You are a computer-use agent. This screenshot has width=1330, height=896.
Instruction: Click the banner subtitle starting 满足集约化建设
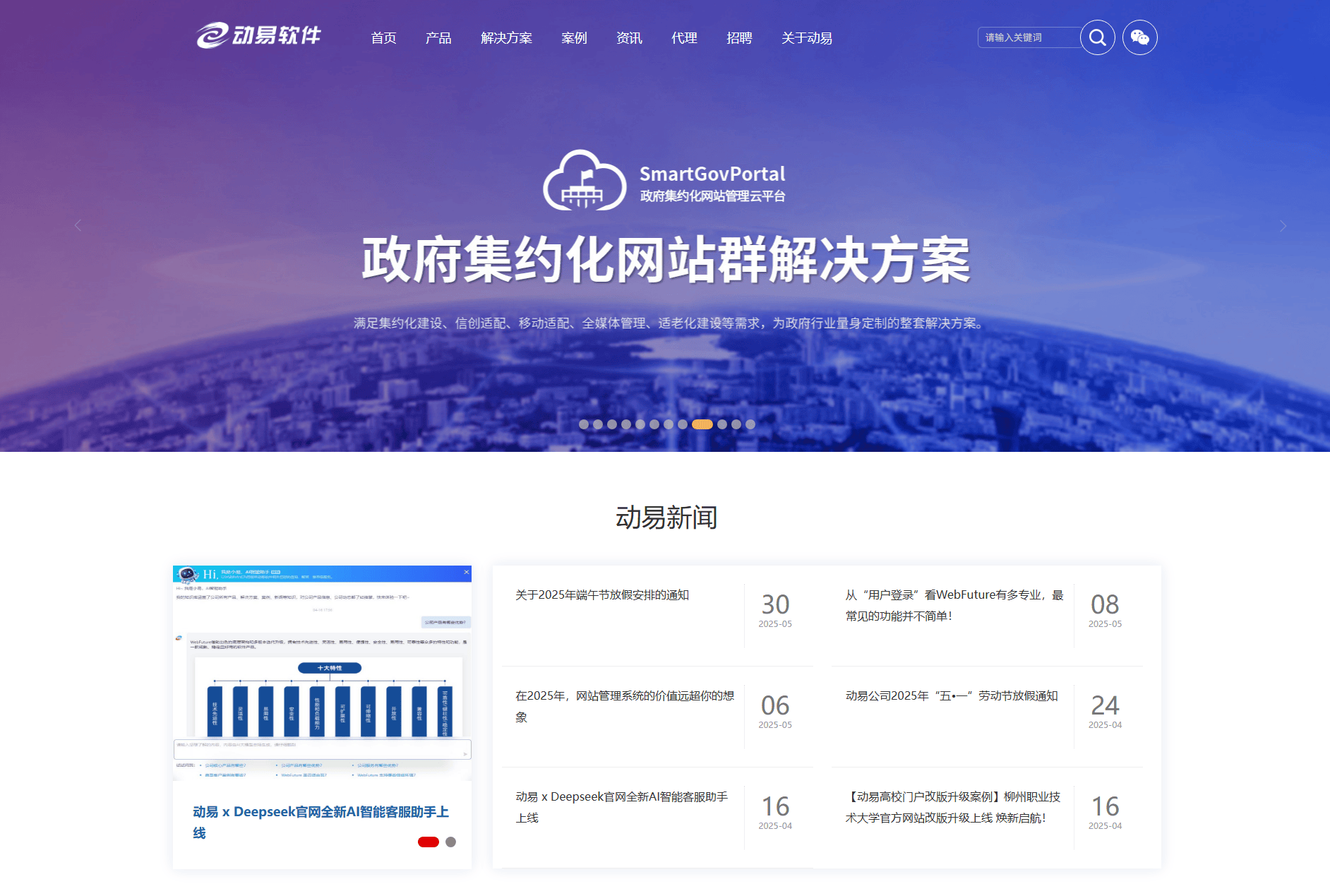click(x=669, y=323)
